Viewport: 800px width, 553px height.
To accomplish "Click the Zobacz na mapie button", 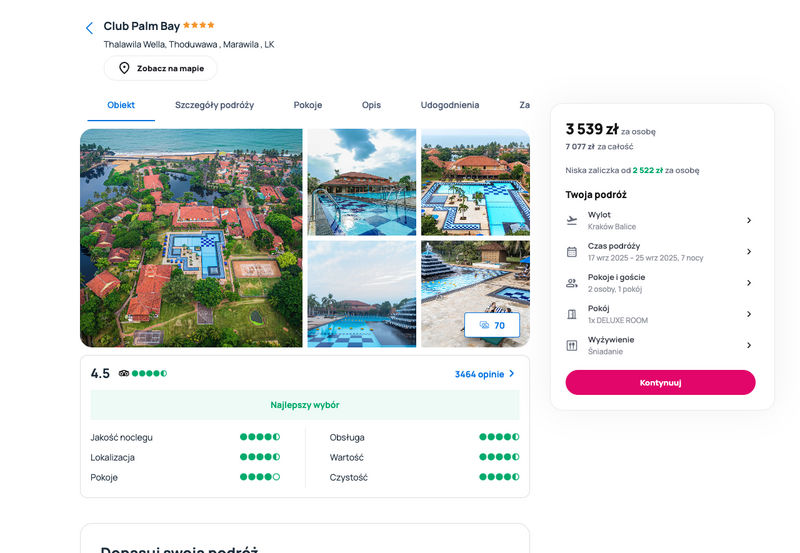I will (161, 68).
